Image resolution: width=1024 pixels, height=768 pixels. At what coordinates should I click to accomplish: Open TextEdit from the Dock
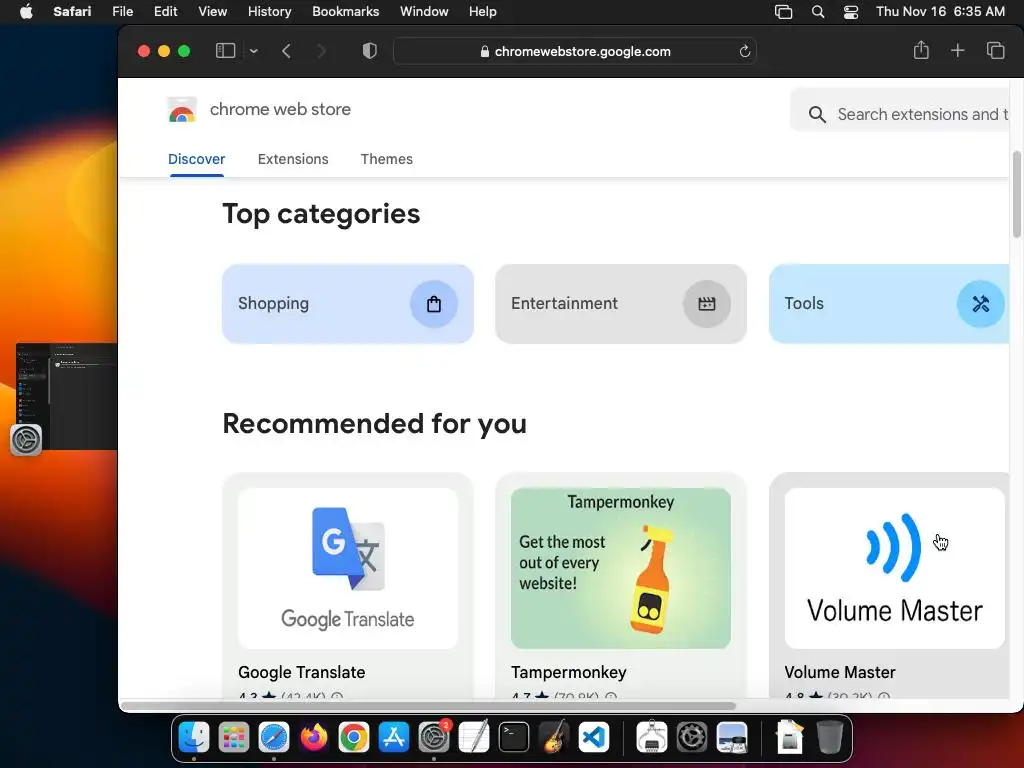coord(474,737)
